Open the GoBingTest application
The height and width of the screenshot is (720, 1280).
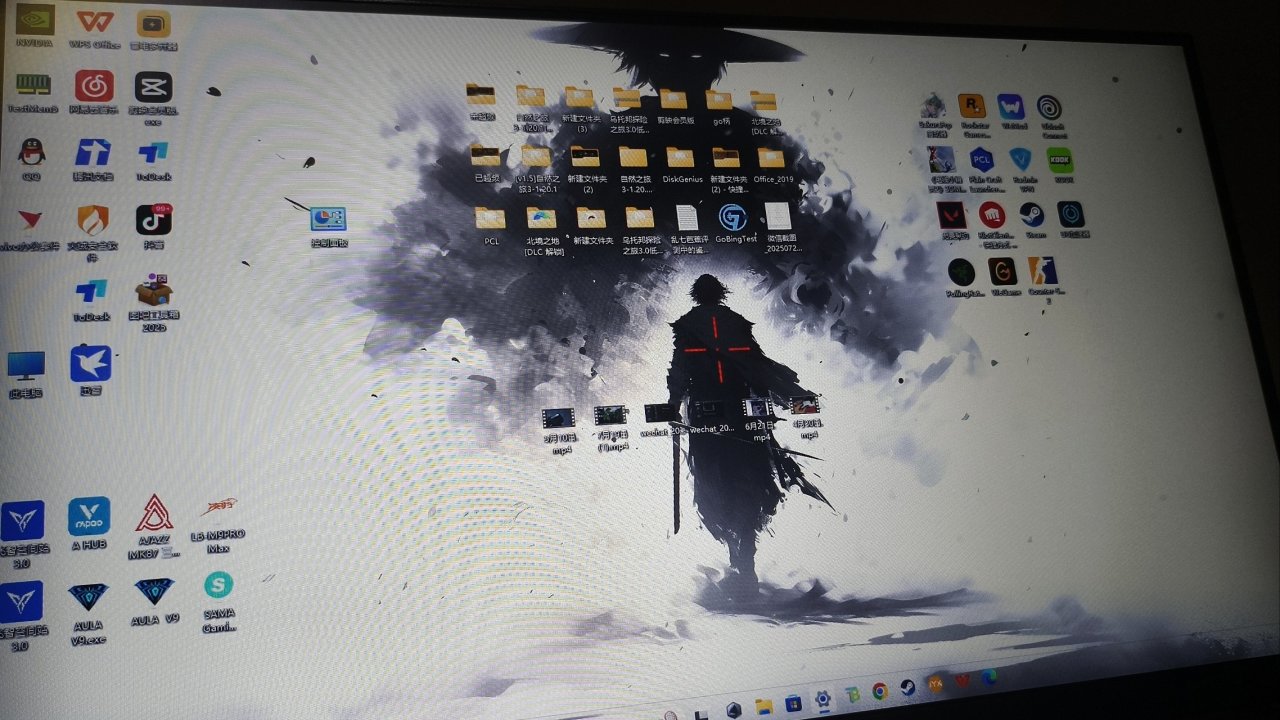point(732,217)
